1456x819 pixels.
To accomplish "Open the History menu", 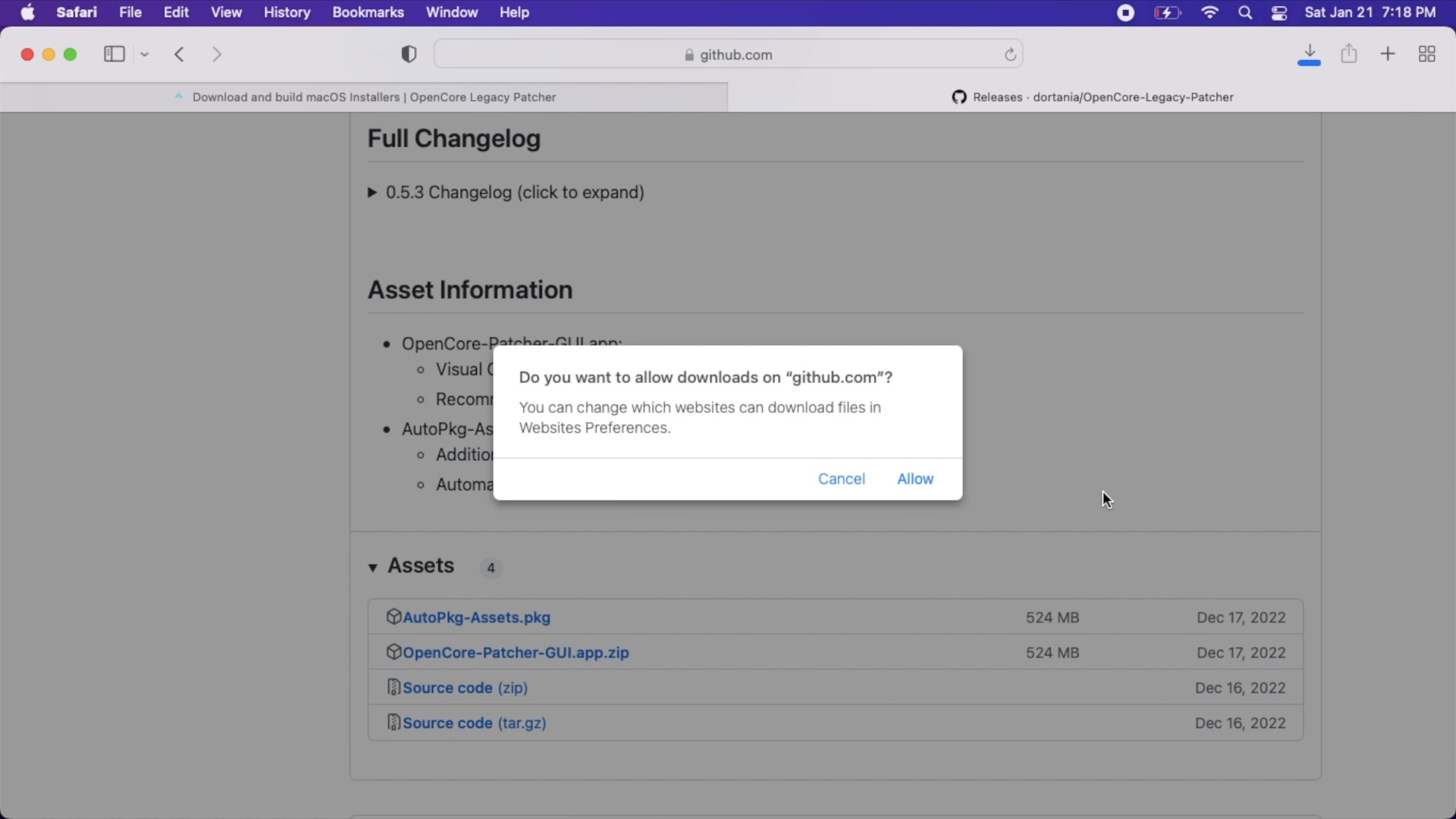I will click(x=287, y=12).
